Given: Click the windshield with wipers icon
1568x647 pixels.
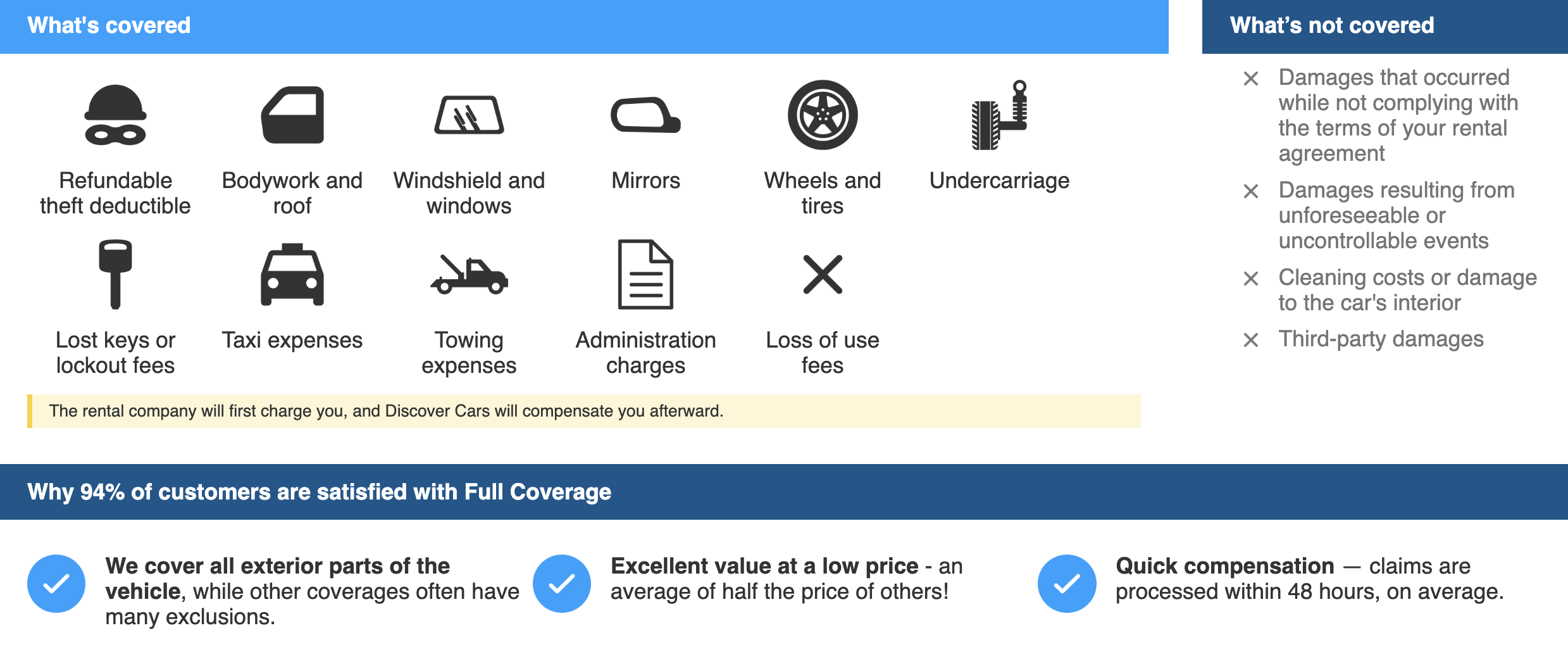Looking at the screenshot, I should pos(469,115).
